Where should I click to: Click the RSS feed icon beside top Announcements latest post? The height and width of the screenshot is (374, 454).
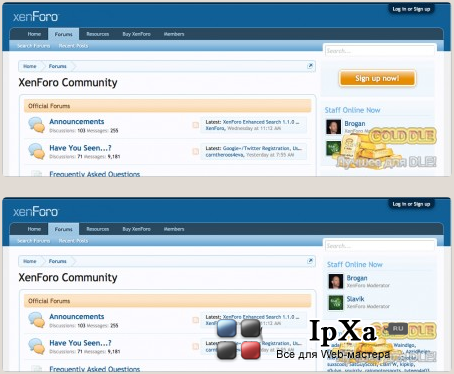coord(196,125)
